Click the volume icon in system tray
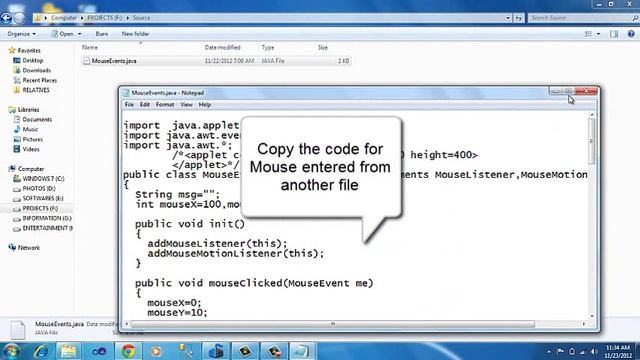This screenshot has width=640, height=360. [594, 351]
